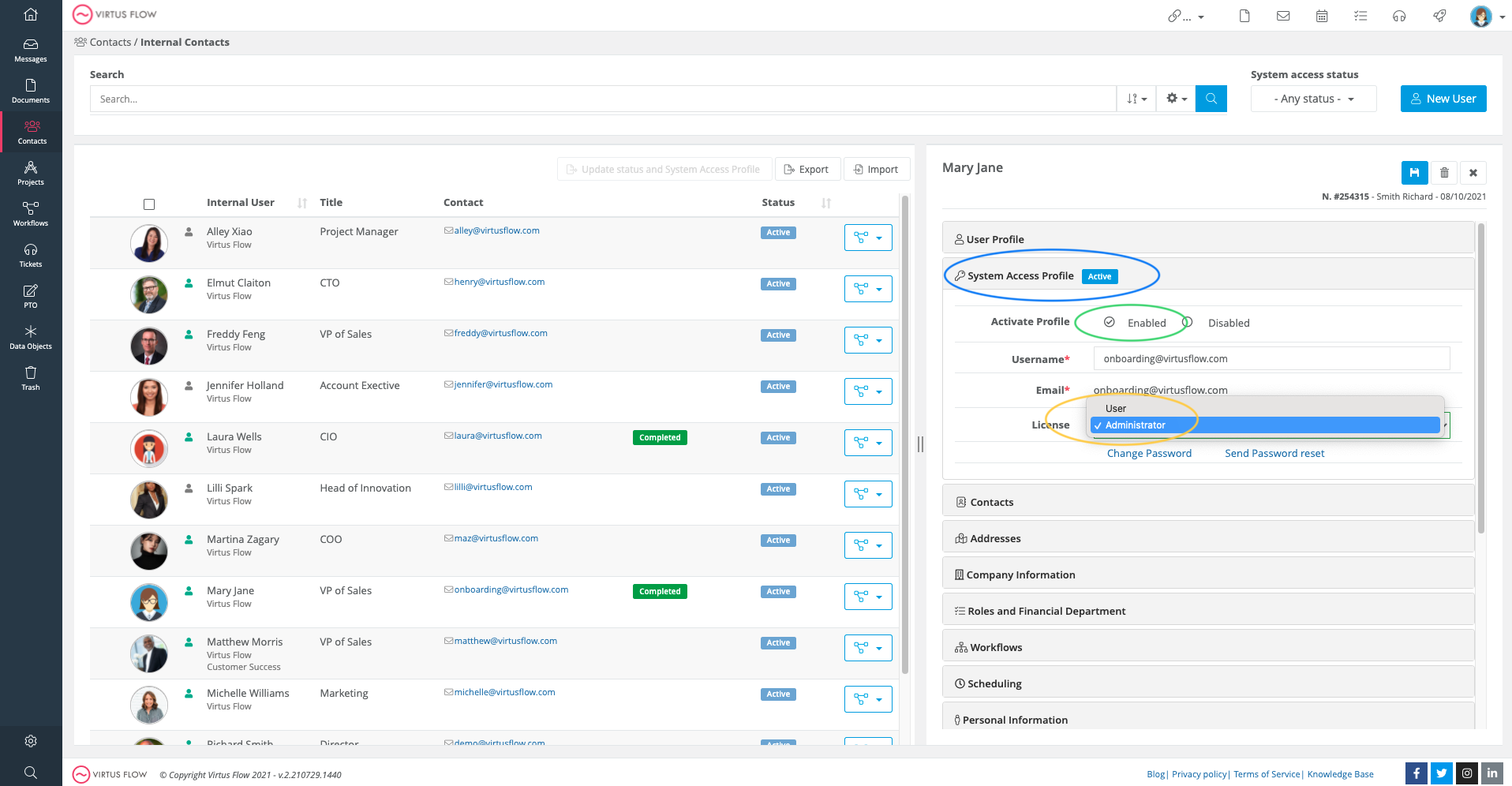Open the Any status dropdown
1512x786 pixels.
(1312, 99)
